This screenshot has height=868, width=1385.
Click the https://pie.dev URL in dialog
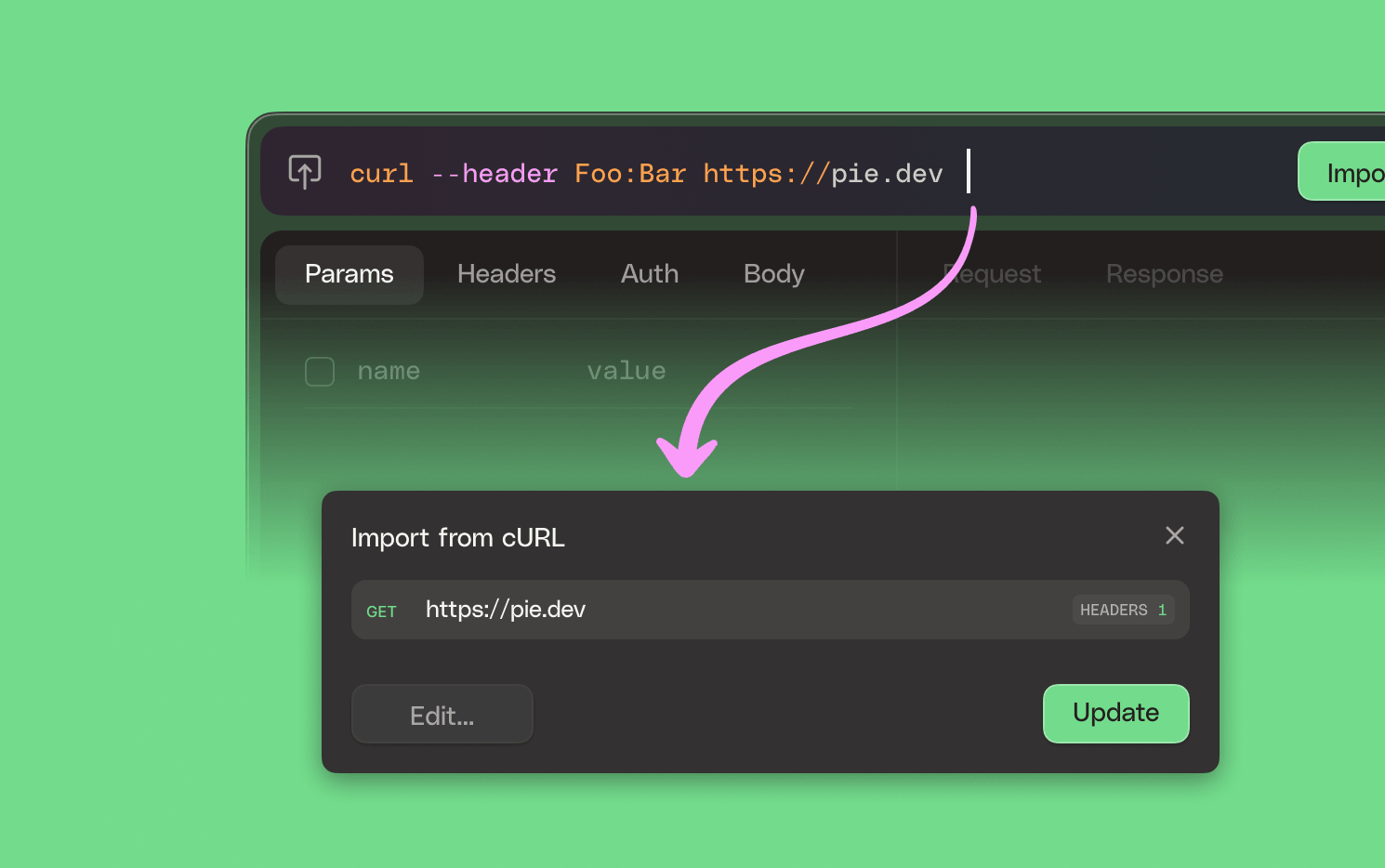point(506,610)
